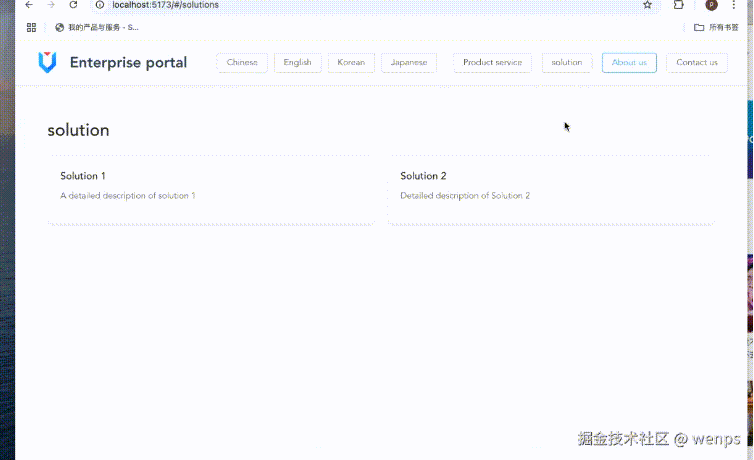This screenshot has height=460, width=754.
Task: Open the site info icon in address bar
Action: 100,5
